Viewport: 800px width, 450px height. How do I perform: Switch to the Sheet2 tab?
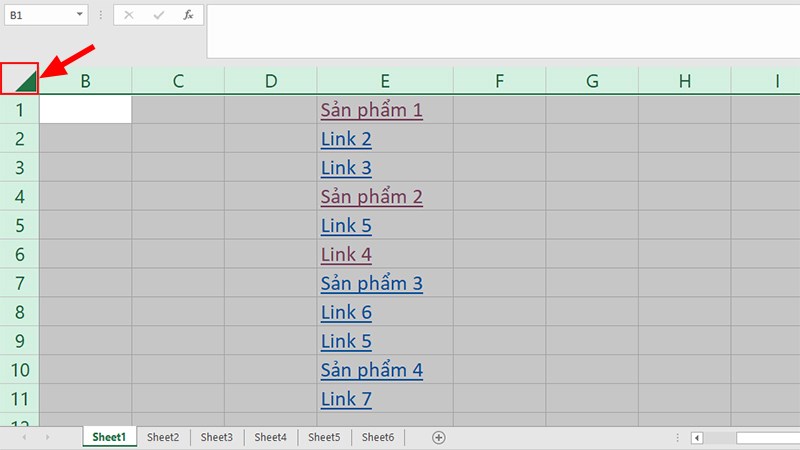163,437
